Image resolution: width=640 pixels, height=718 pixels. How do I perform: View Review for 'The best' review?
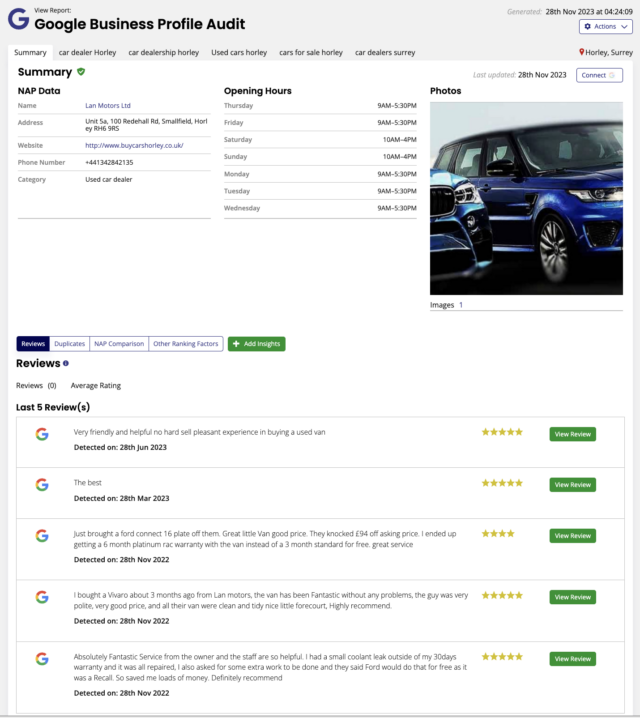coord(573,484)
